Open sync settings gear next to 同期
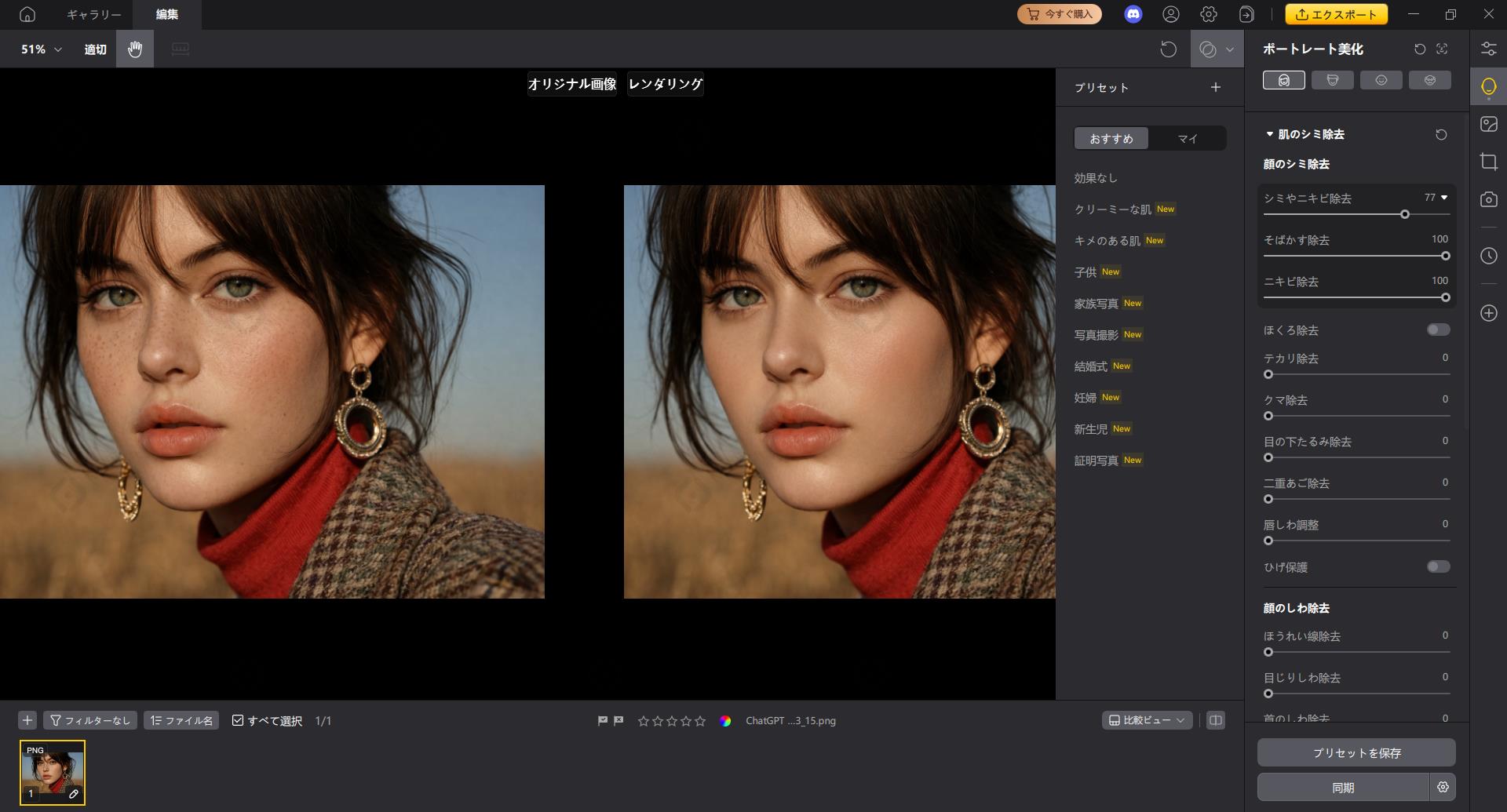Screen dimensions: 1507x812 1443,787
